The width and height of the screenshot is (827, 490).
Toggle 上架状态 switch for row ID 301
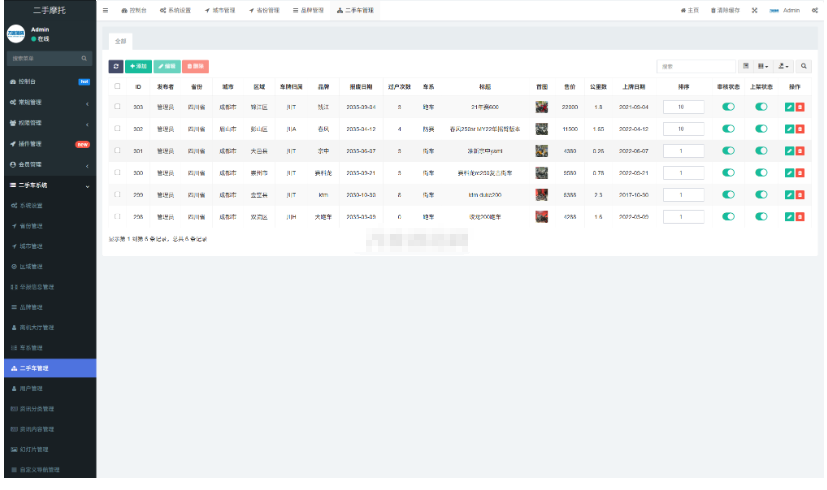point(761,151)
